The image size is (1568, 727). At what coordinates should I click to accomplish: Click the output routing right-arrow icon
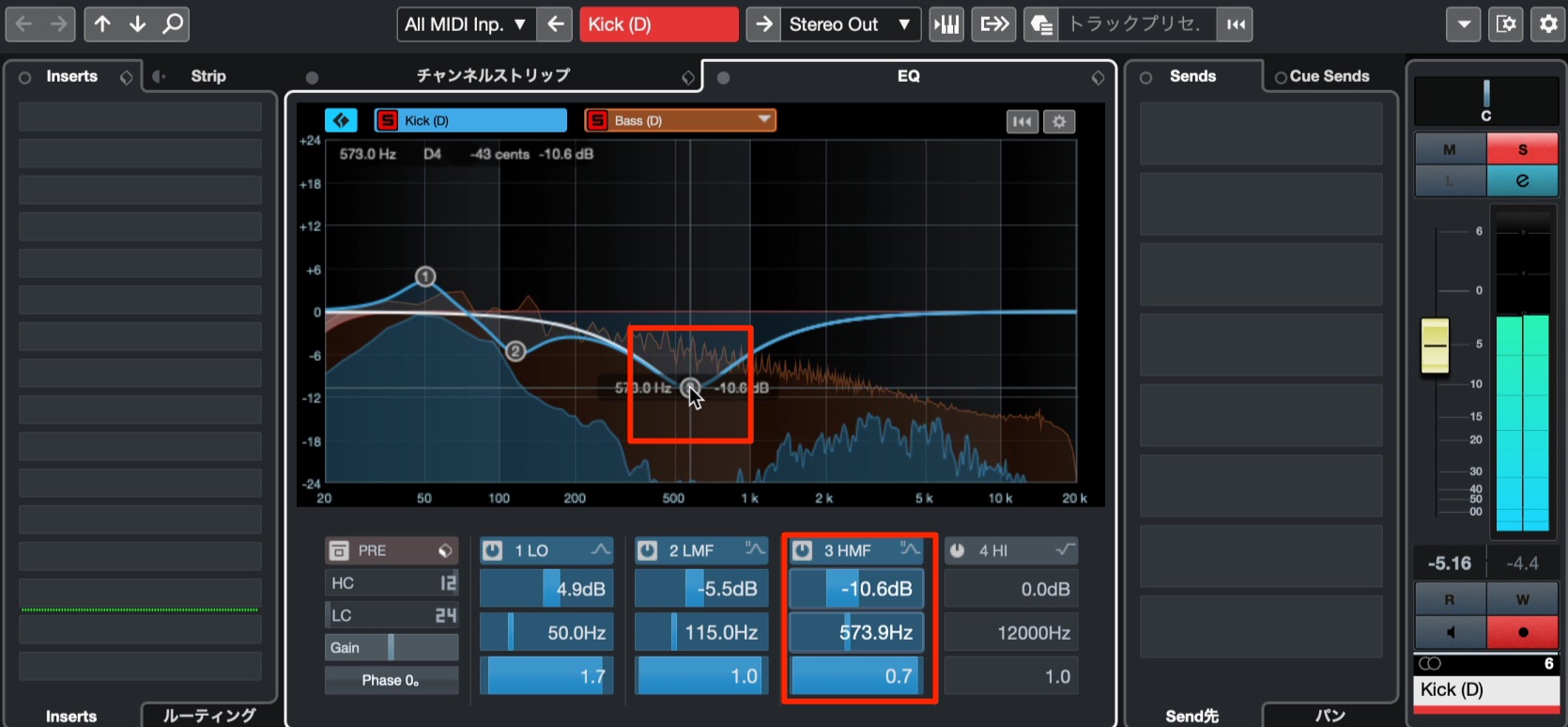point(764,24)
